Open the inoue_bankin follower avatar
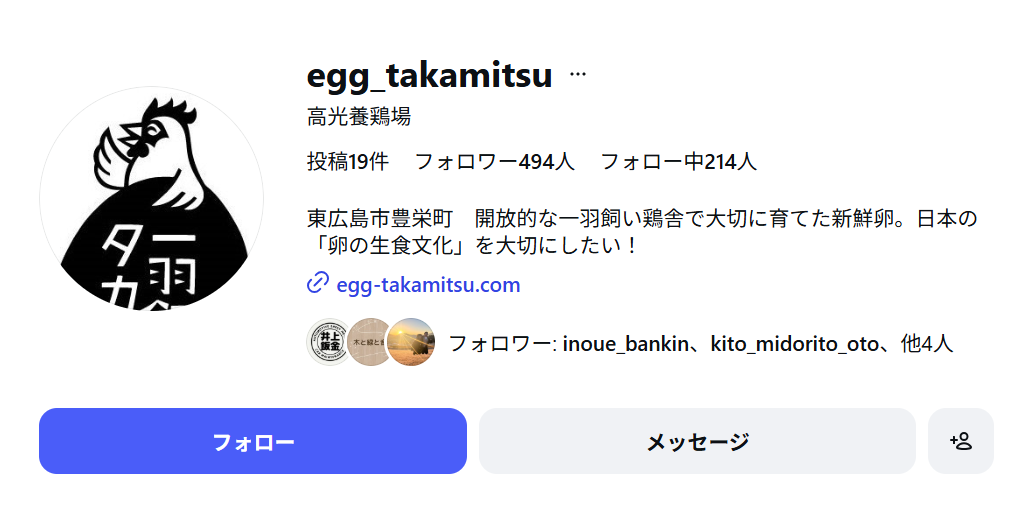Viewport: 1032px width, 530px height. click(328, 342)
